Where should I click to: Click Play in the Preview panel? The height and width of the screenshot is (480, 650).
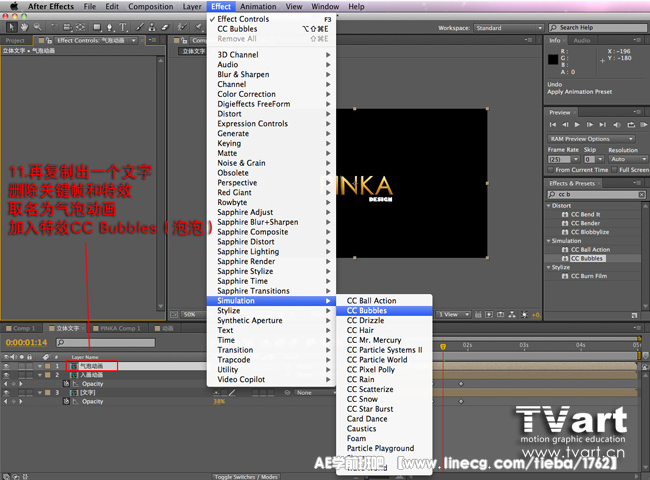coord(577,124)
